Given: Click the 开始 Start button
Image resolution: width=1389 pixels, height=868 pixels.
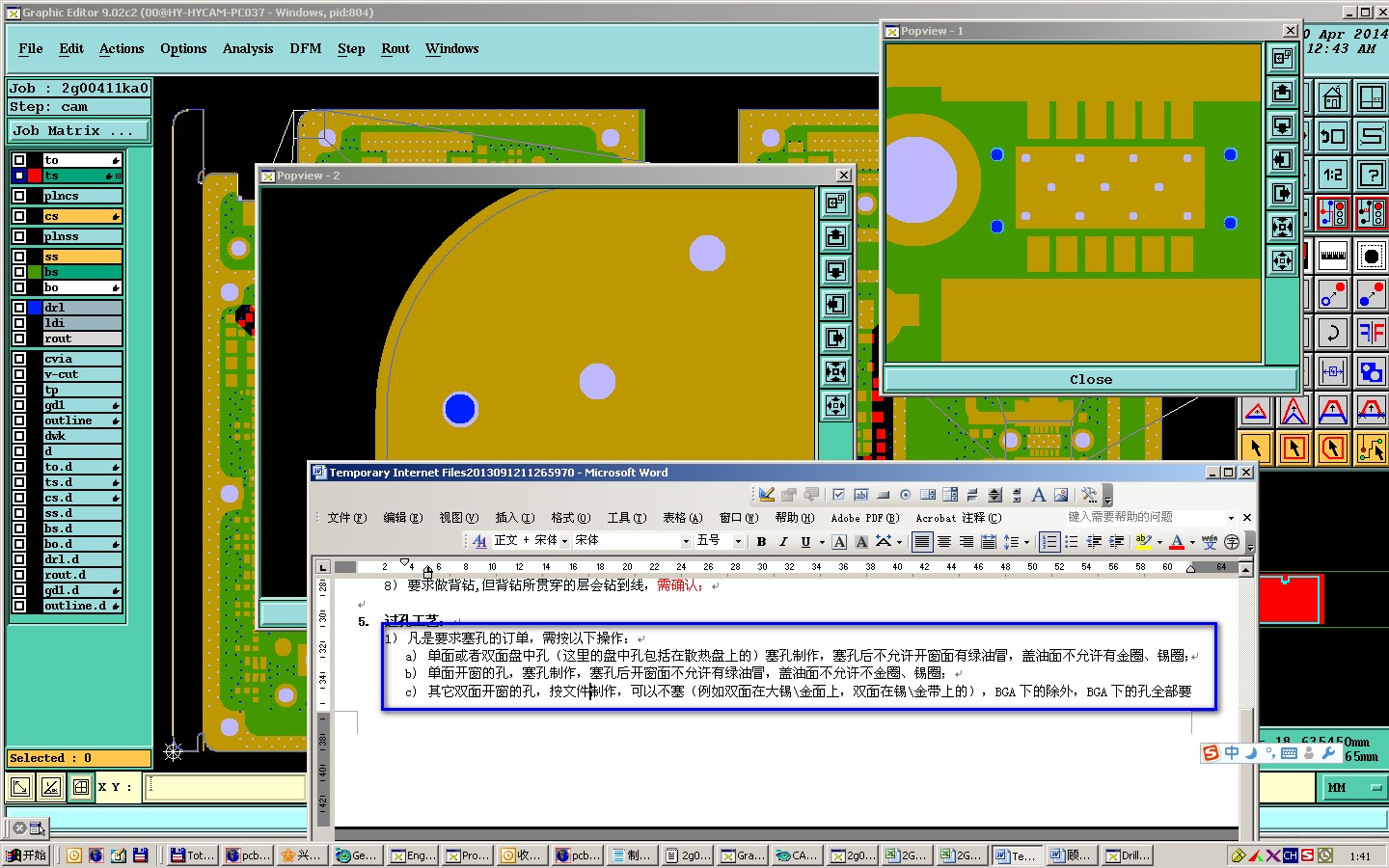Looking at the screenshot, I should pyautogui.click(x=27, y=855).
